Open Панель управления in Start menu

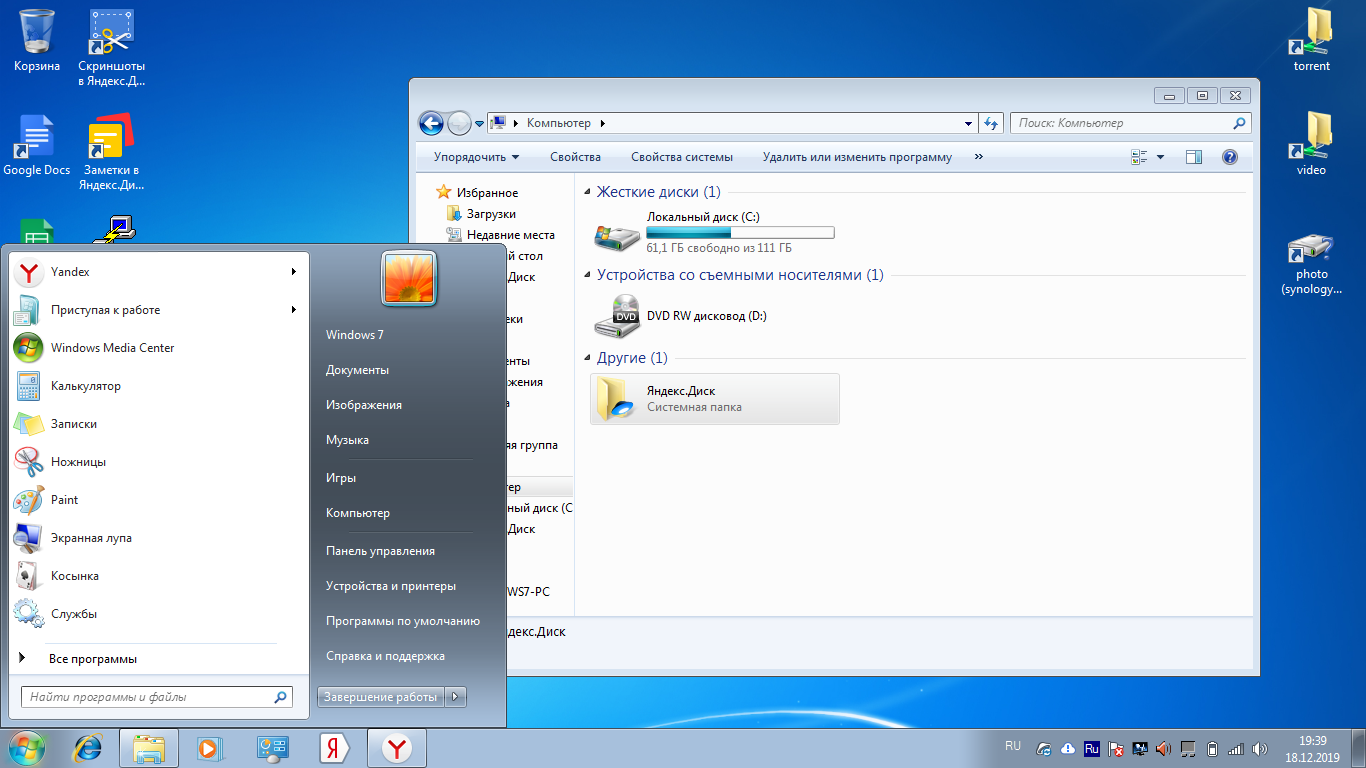click(x=380, y=551)
